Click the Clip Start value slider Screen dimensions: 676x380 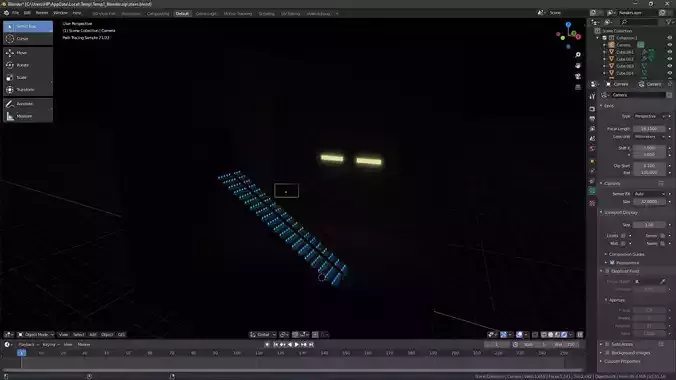tap(649, 166)
